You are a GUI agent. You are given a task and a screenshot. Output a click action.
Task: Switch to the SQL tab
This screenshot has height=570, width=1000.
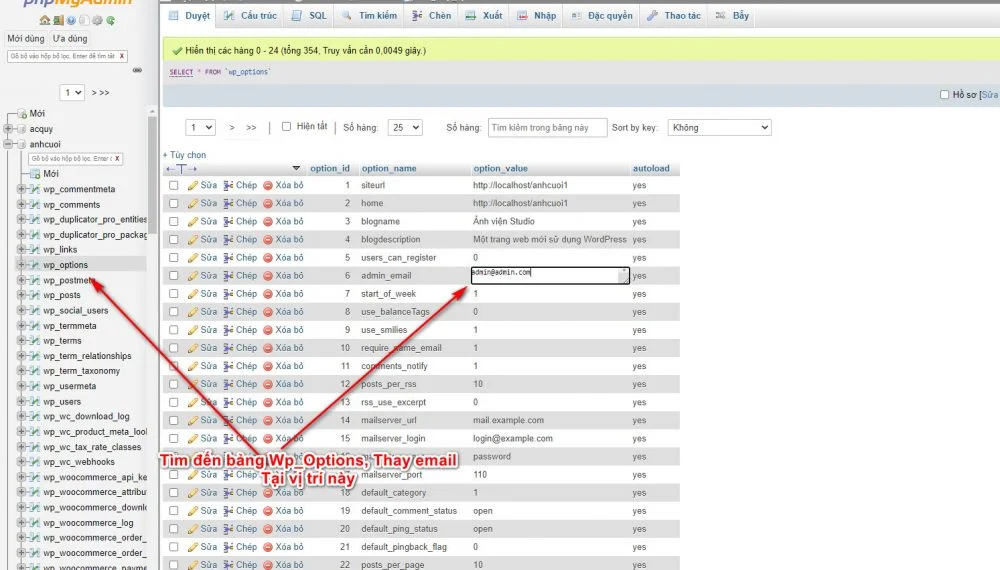[x=310, y=16]
